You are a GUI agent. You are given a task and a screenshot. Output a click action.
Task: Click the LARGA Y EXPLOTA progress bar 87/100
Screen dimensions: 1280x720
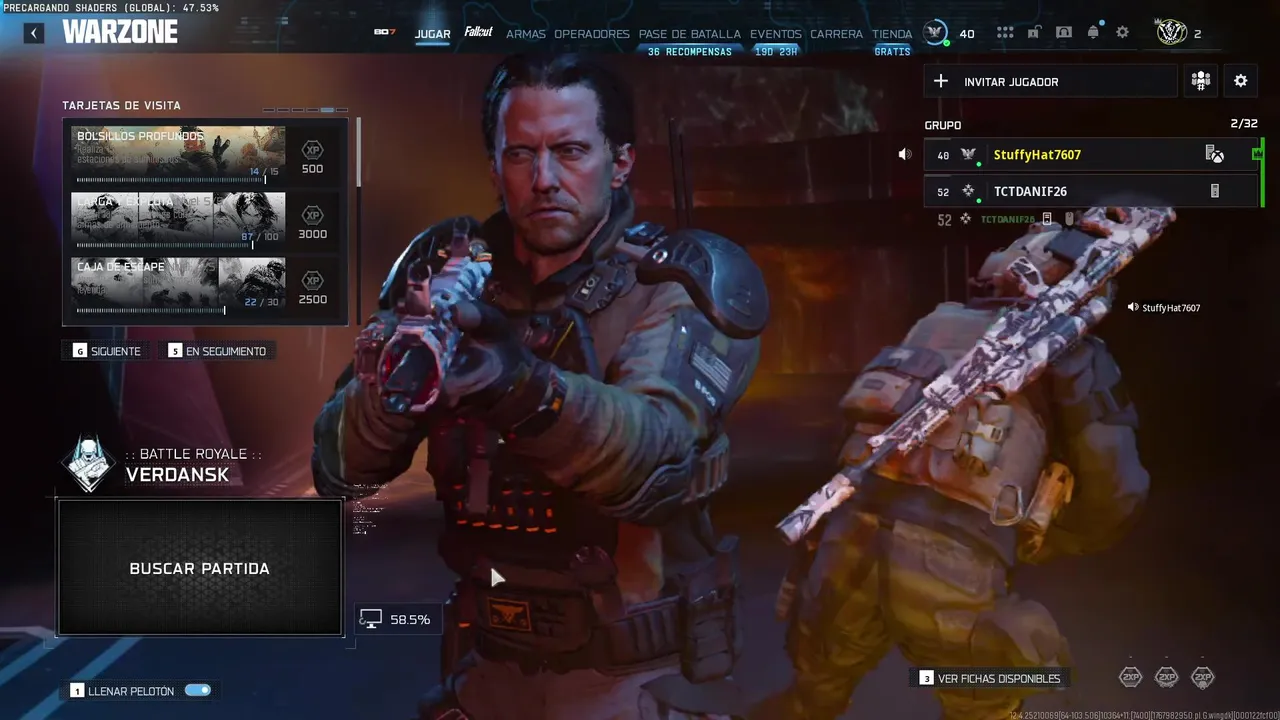[164, 245]
